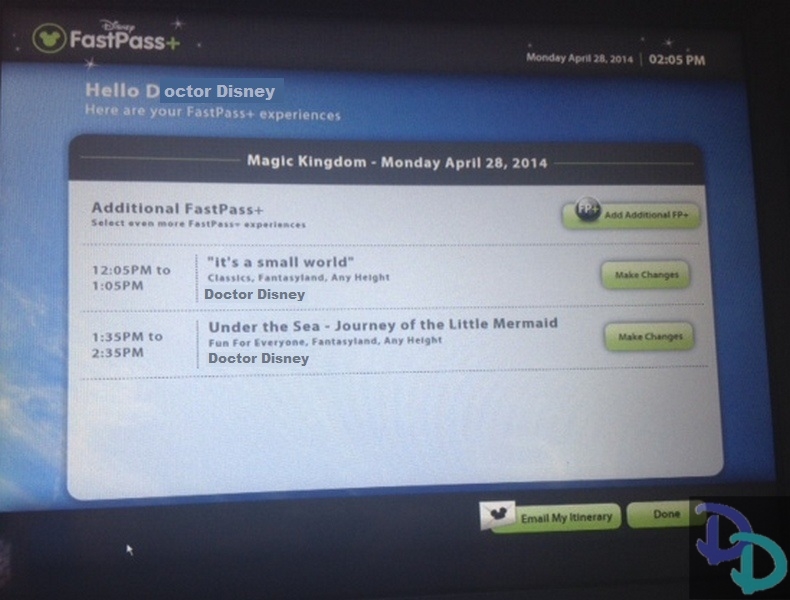Select Under the Sea - Journey of the Little Mermaid
This screenshot has height=600, width=790.
pyautogui.click(x=382, y=324)
